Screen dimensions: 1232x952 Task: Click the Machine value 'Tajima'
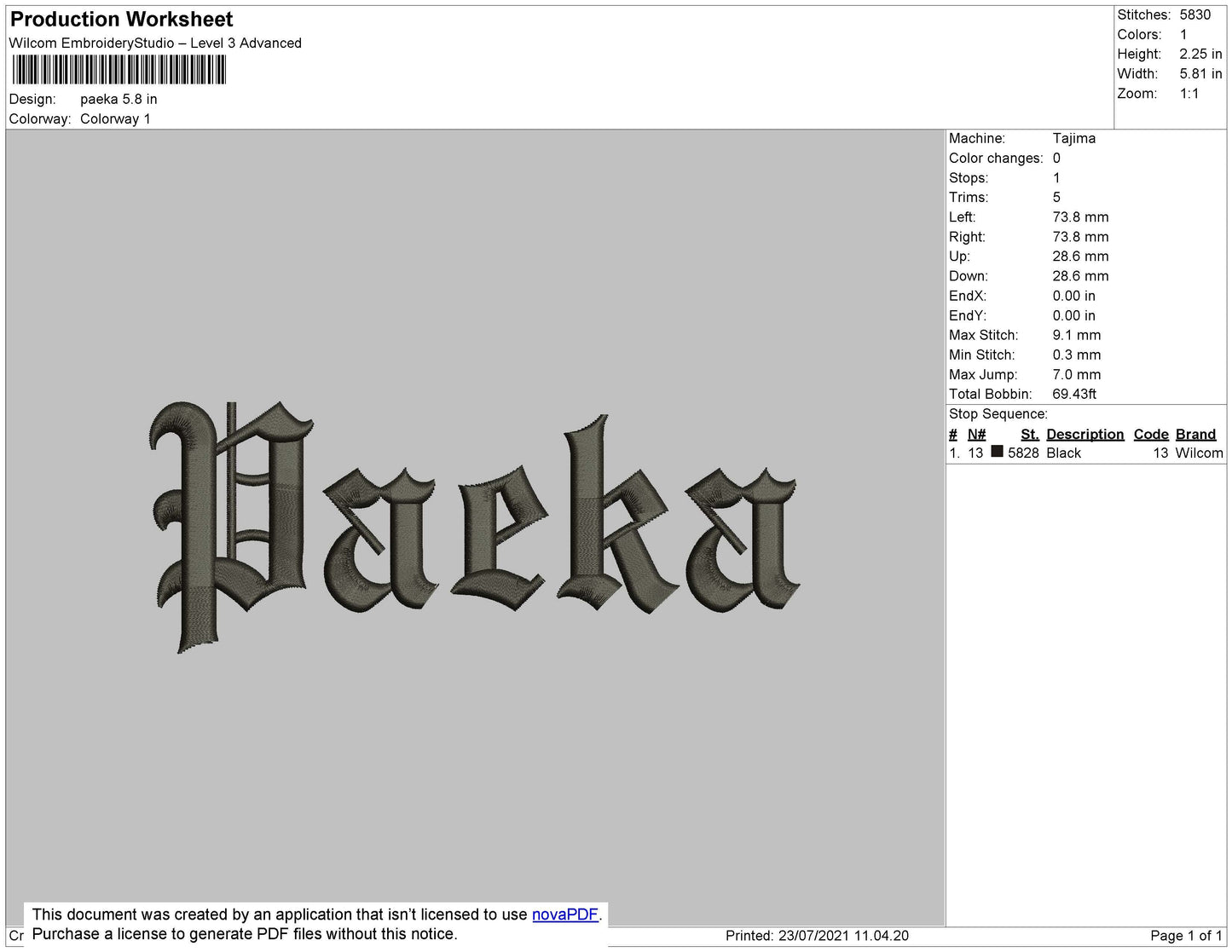pos(1074,138)
